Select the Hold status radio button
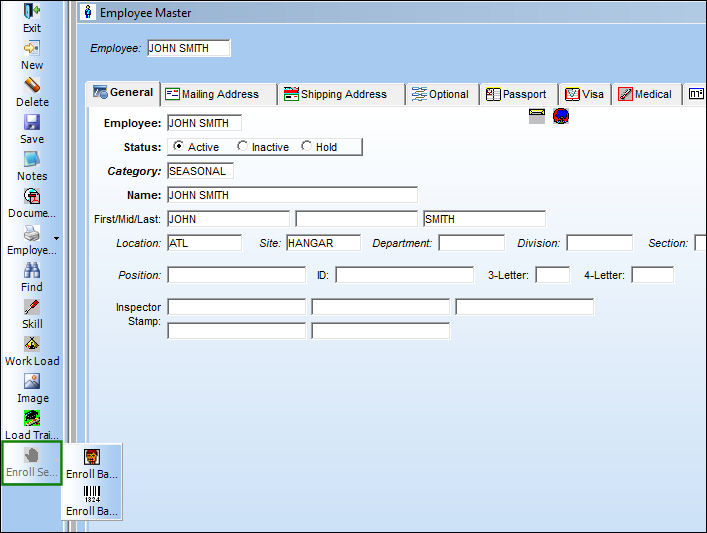 pos(307,146)
